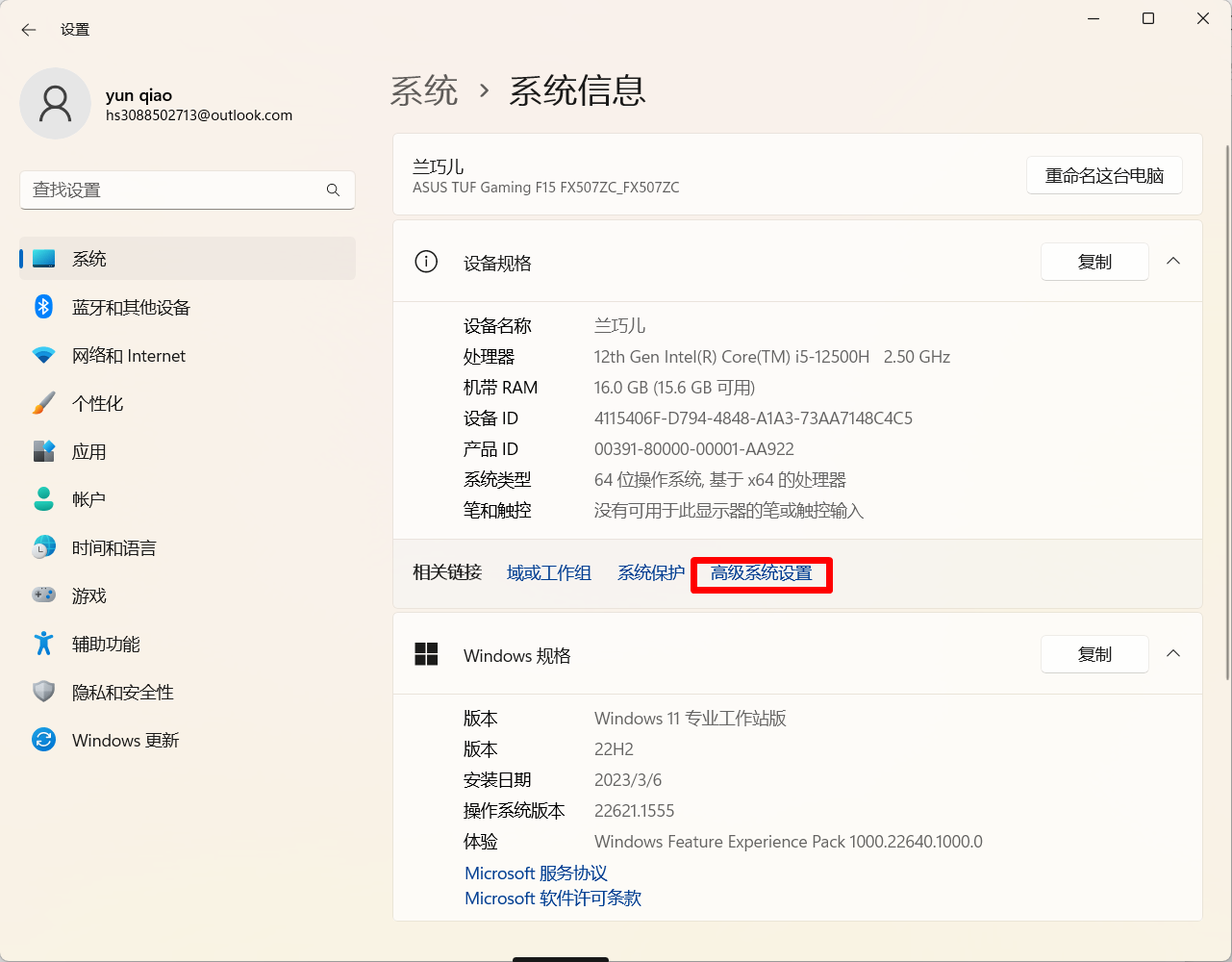Click the Windows logo beside Windows 规格
The image size is (1232, 962).
426,654
